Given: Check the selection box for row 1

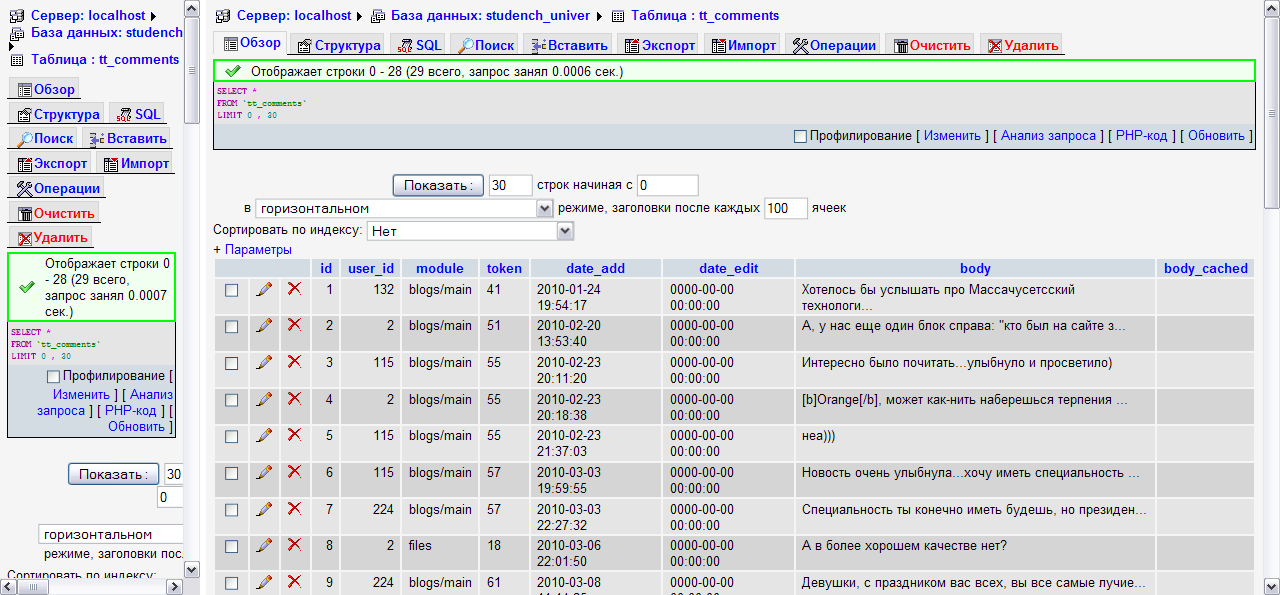Looking at the screenshot, I should [x=232, y=290].
